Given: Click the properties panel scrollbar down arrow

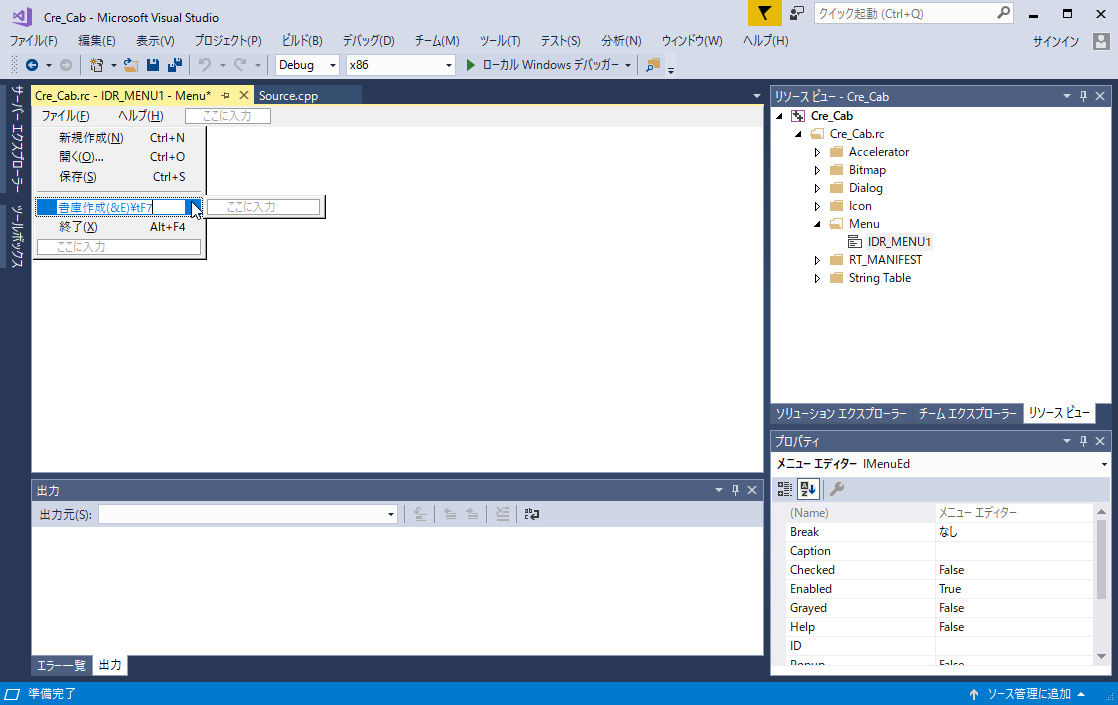Looking at the screenshot, I should pos(1102,657).
